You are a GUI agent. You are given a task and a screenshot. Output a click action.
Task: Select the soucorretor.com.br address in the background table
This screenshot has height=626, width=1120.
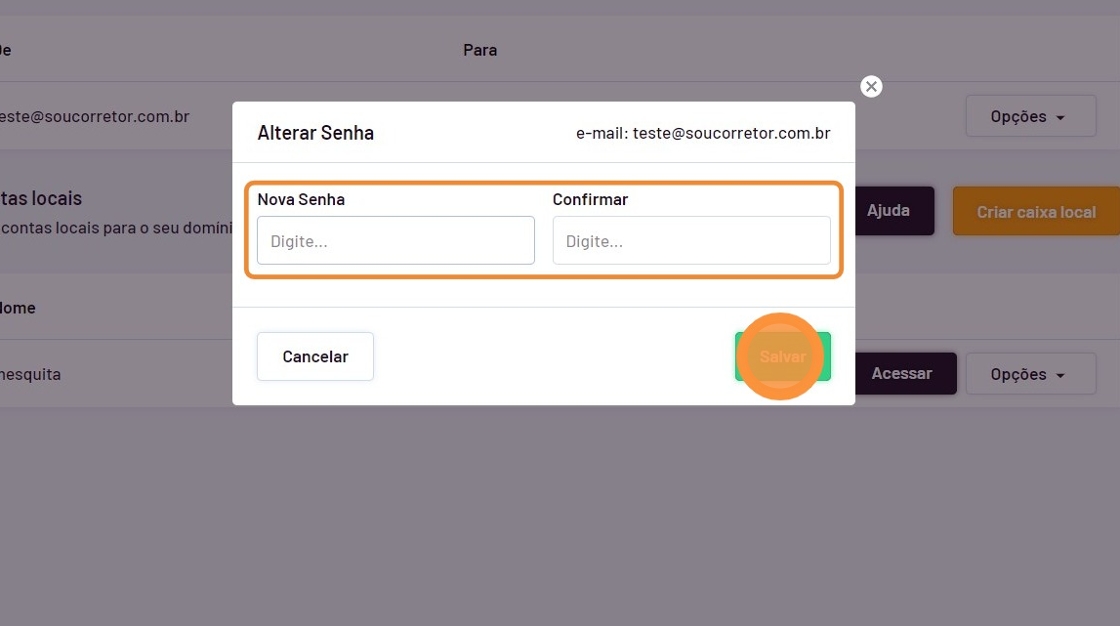[x=95, y=117]
